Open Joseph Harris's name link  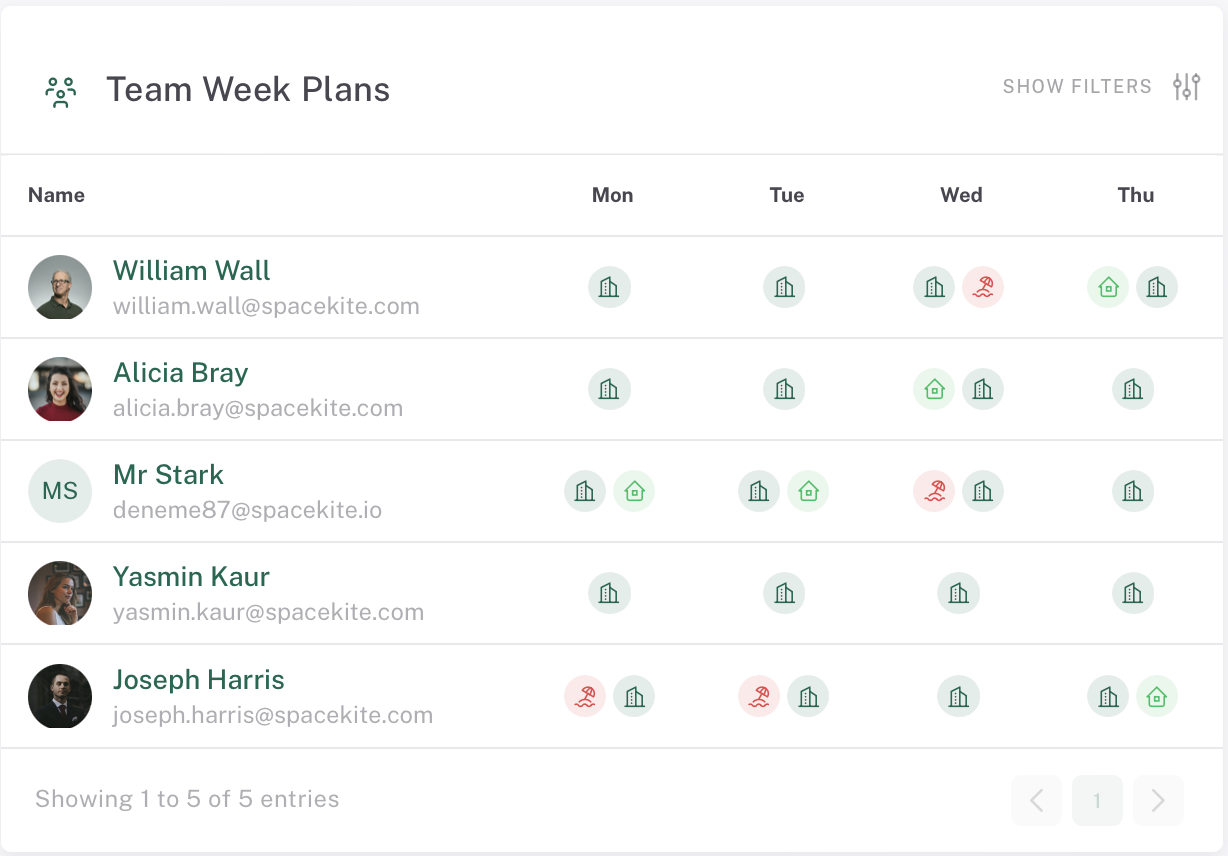pos(199,679)
